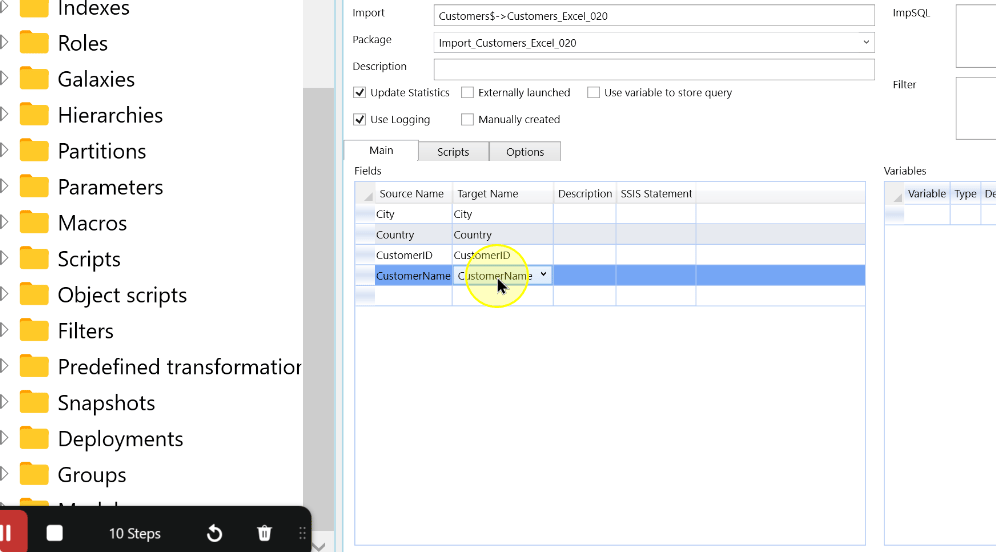Expand the Parameters tree node
This screenshot has width=996, height=552.
[4, 186]
